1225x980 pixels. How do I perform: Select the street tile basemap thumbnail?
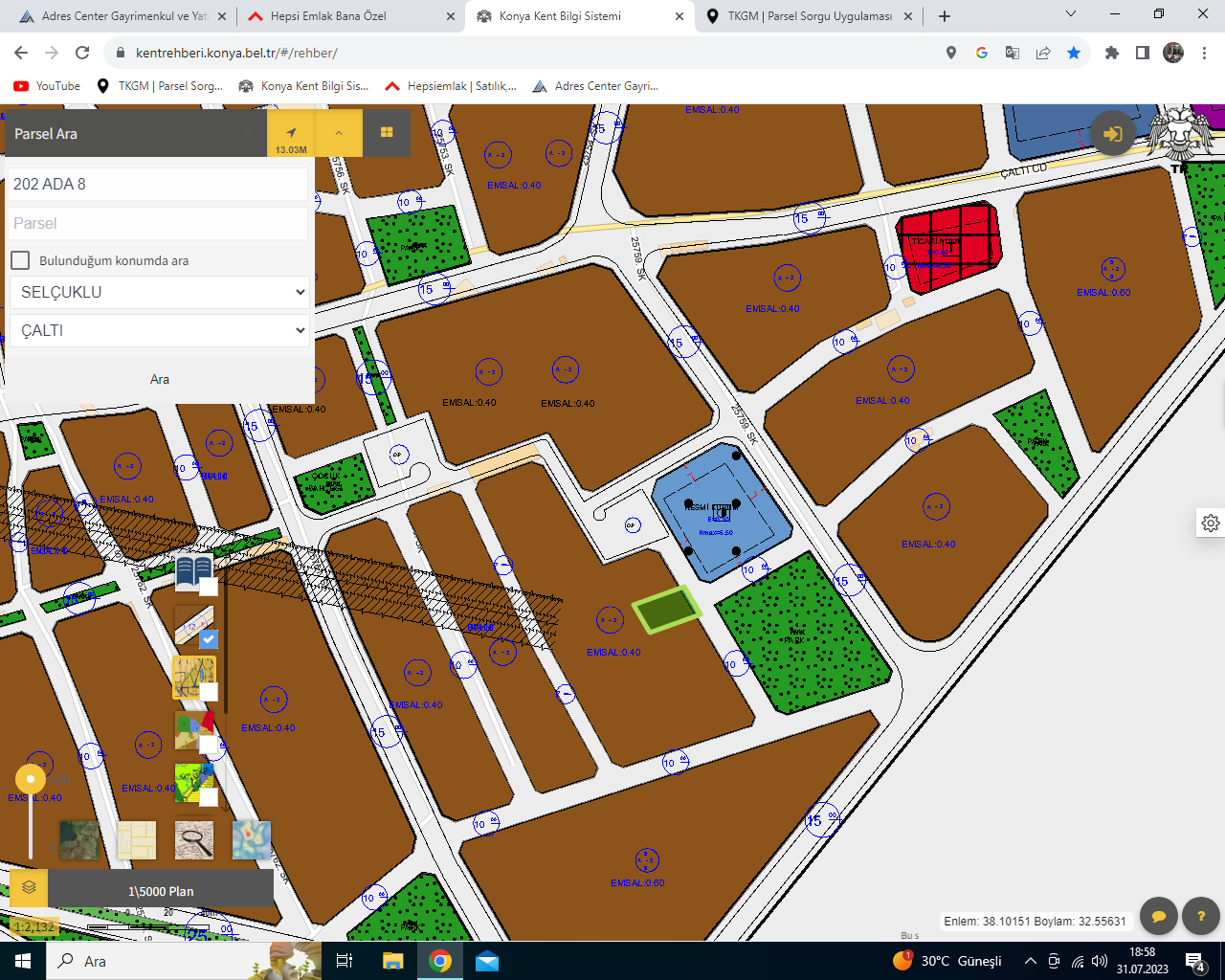137,840
